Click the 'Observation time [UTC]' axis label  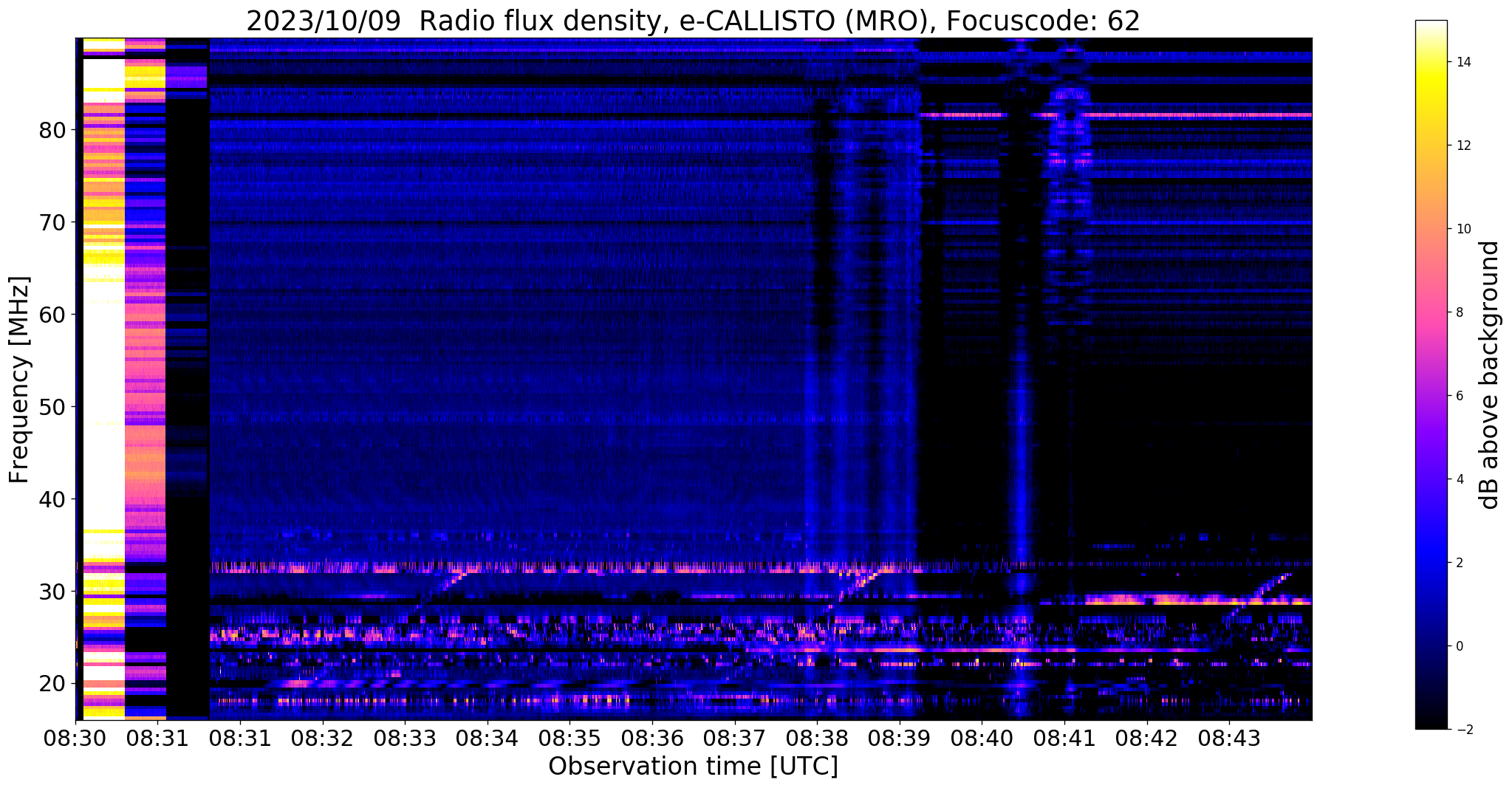(x=693, y=767)
